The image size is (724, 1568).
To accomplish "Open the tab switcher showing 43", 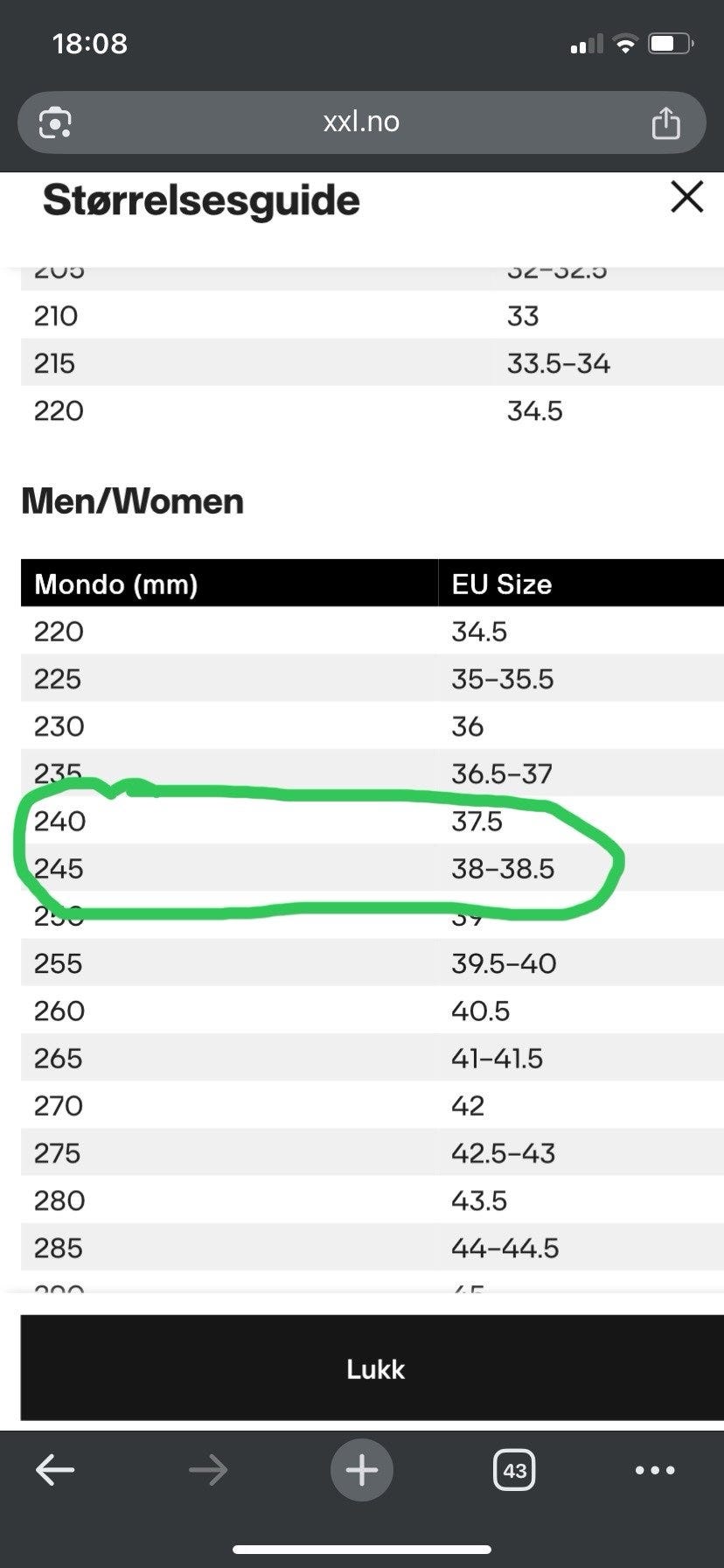I will (x=514, y=1470).
